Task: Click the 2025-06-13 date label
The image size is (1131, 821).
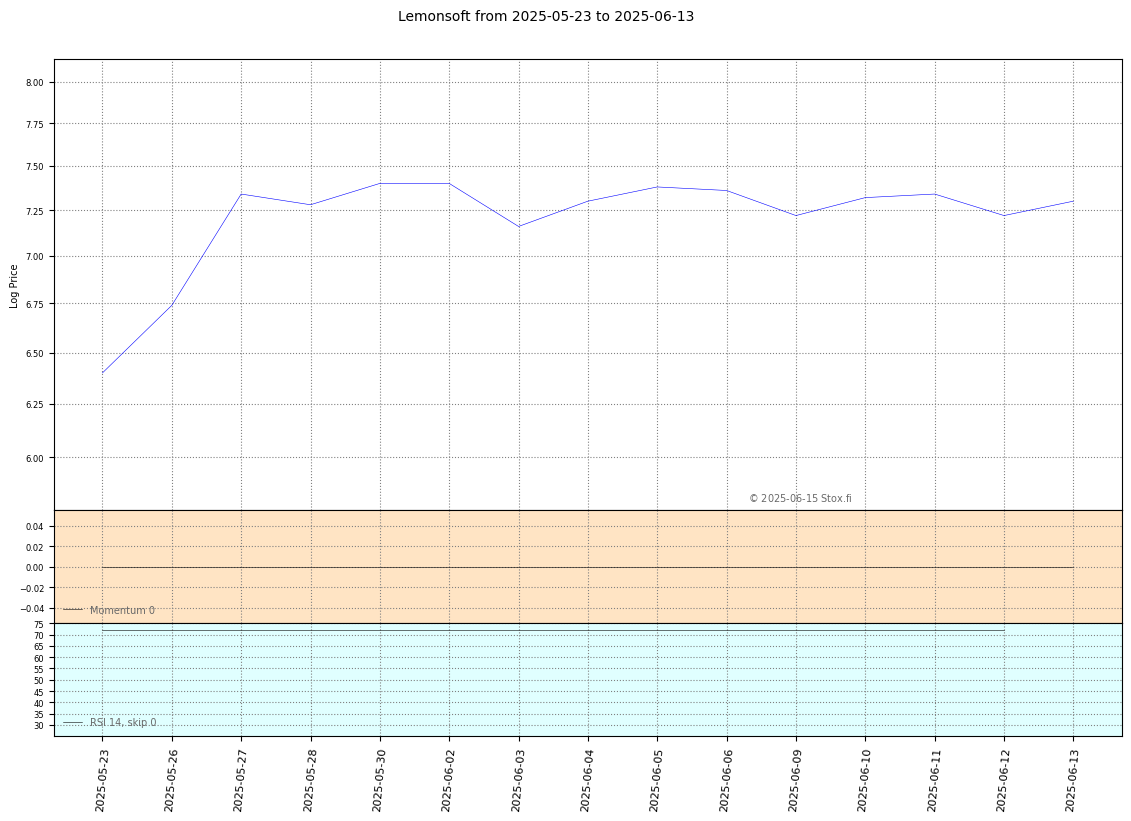Action: pyautogui.click(x=1073, y=781)
